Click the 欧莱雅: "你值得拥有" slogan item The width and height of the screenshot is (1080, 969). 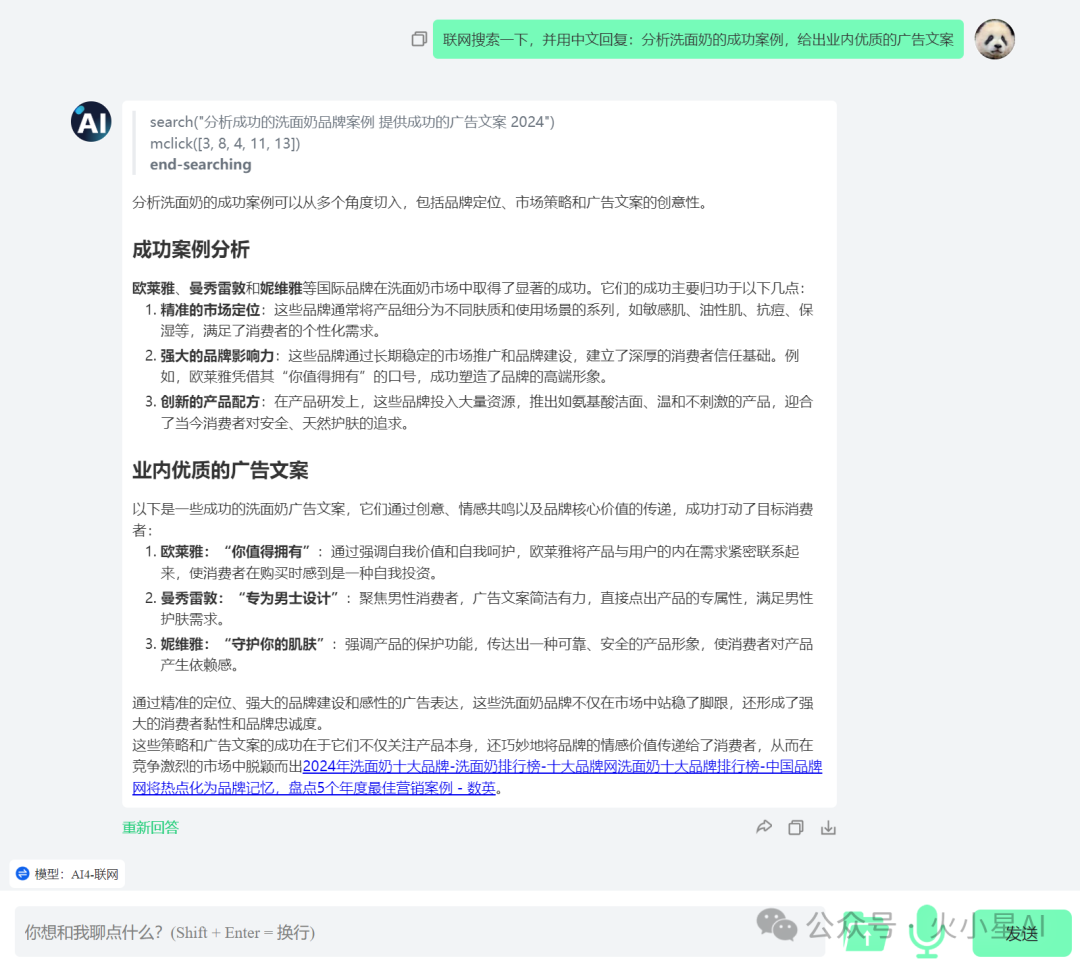(x=479, y=562)
